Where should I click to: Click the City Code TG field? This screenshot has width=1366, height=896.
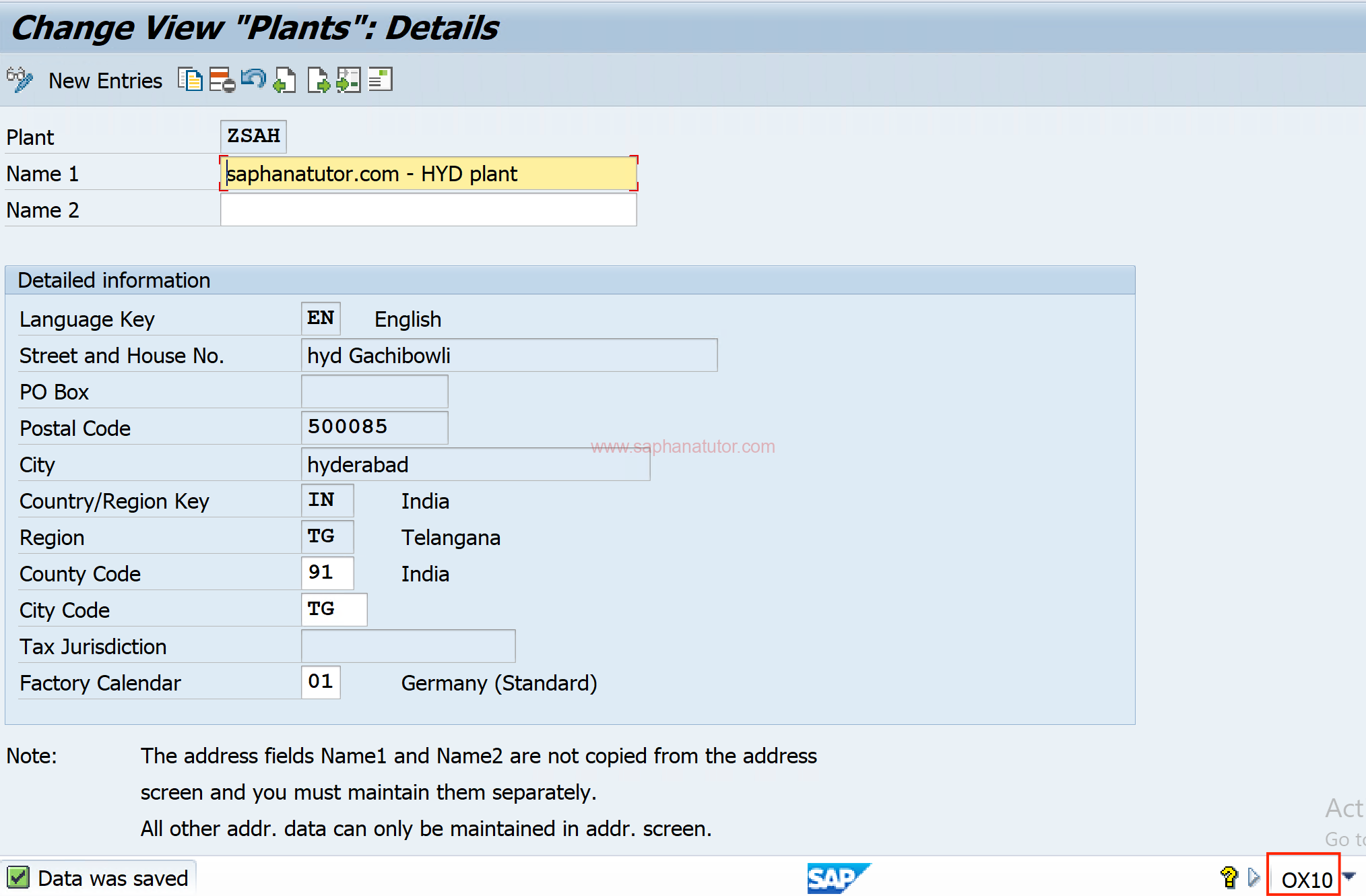click(334, 610)
